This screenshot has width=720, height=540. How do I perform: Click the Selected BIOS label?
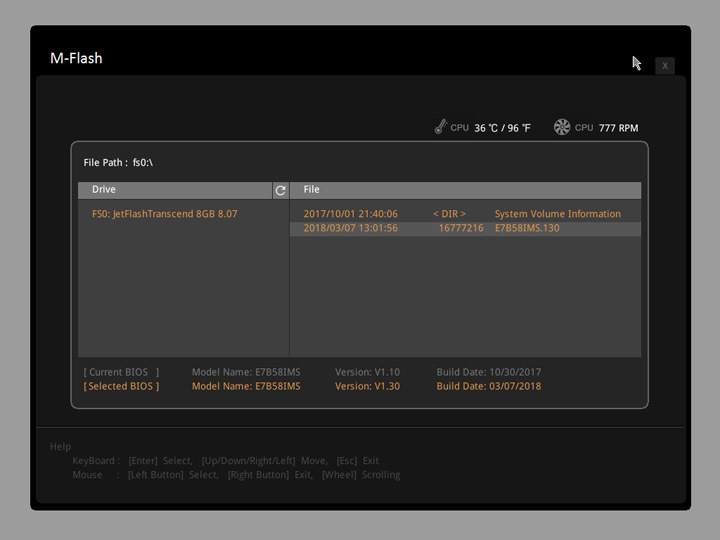(121, 386)
